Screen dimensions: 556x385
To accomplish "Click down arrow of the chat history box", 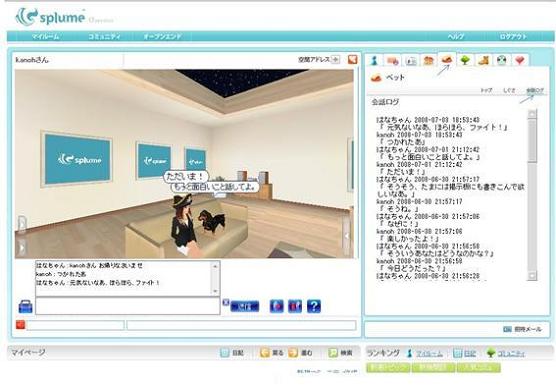I will tap(215, 291).
